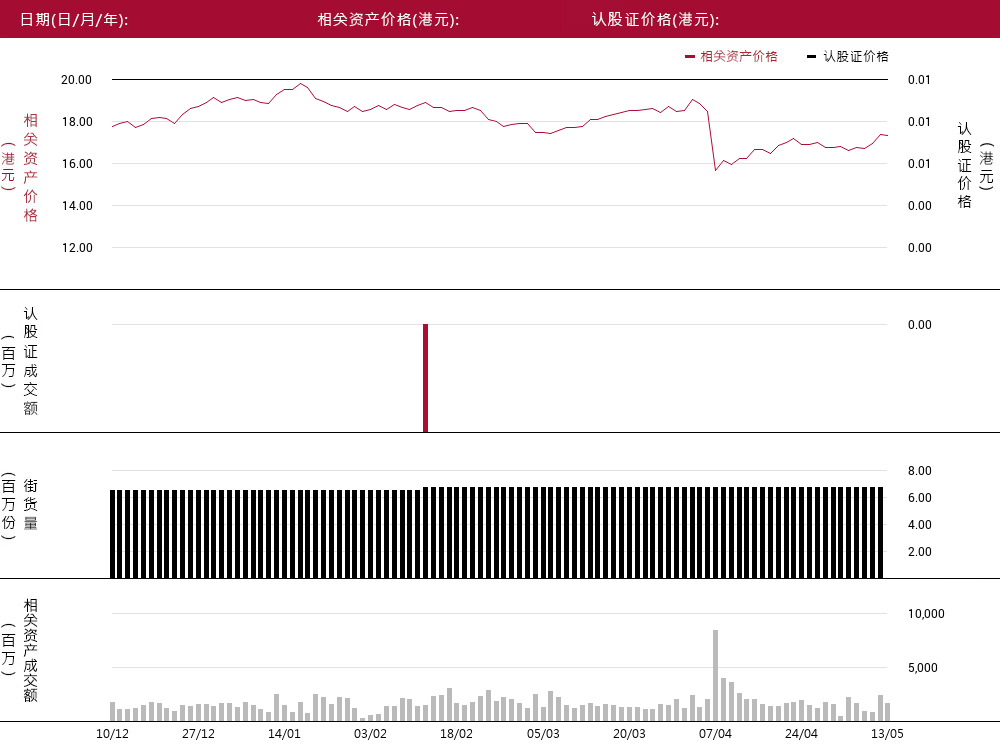Click the 12.00 left axis value
Viewport: 1000px width, 751px height.
tap(77, 248)
